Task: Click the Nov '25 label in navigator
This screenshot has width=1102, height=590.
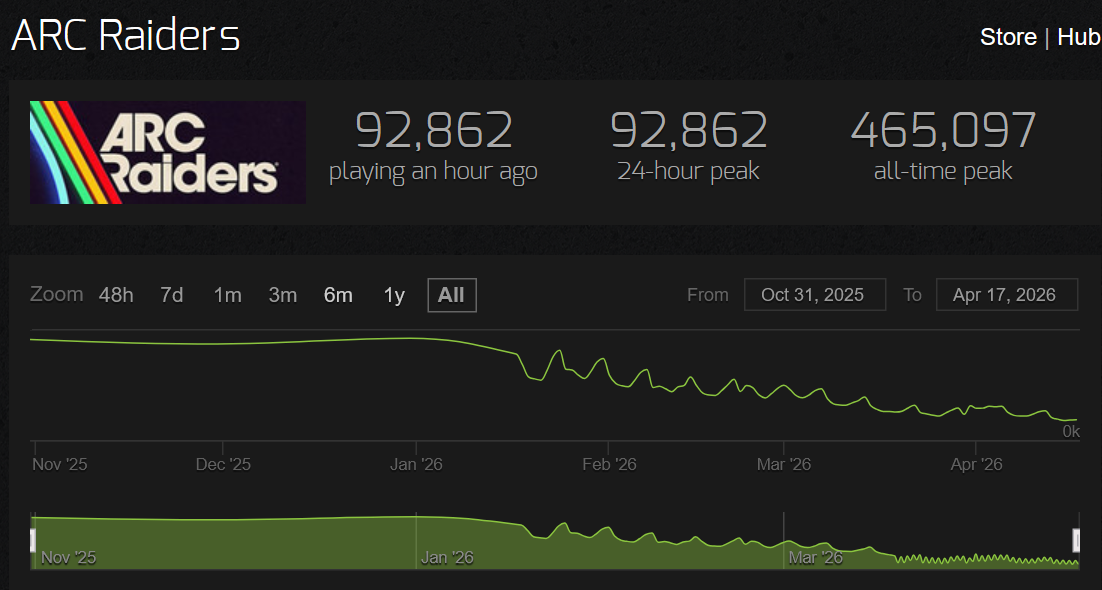Action: coord(68,558)
